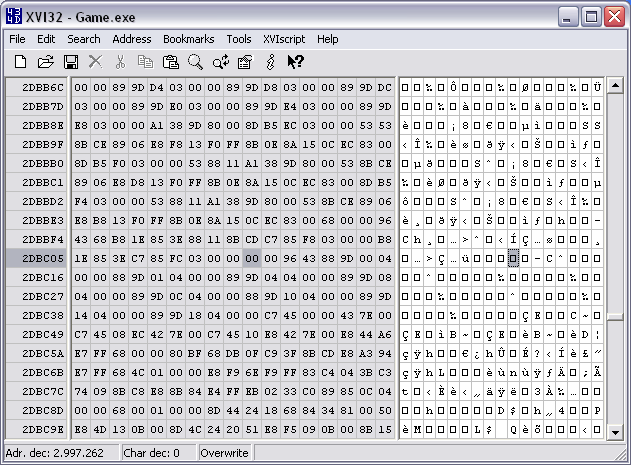Screen dimensions: 631x465
Task: Click the first hex byte in row 2DBB6C
Action: (81, 88)
